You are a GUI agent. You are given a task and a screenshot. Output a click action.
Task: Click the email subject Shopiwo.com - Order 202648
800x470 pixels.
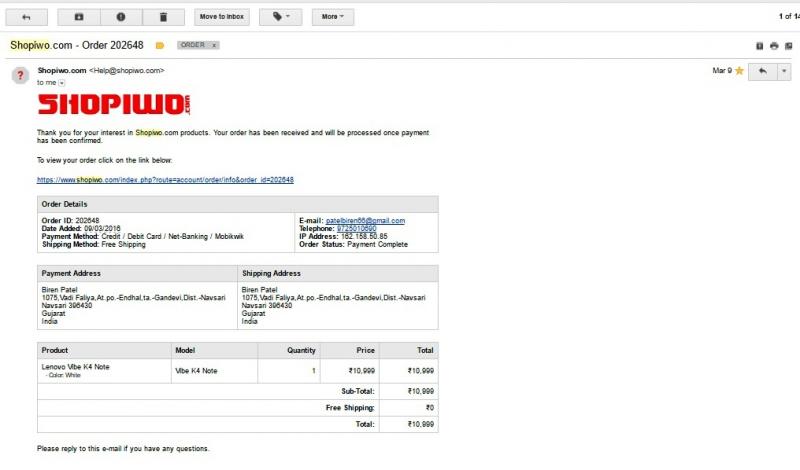coord(77,45)
